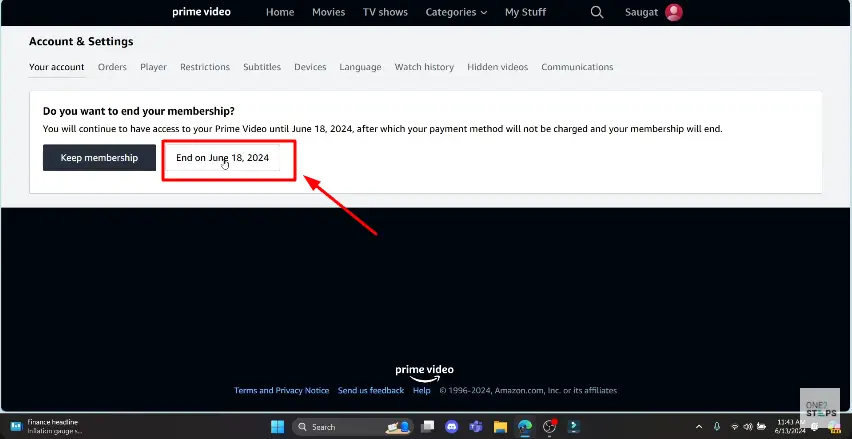Go to Home in the top navigation
Image resolution: width=852 pixels, height=439 pixels.
click(x=280, y=12)
